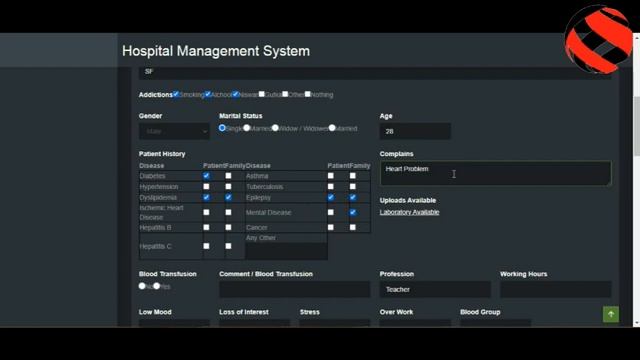The height and width of the screenshot is (360, 640).
Task: Select Yes for Blood Transfusion
Action: (x=157, y=286)
